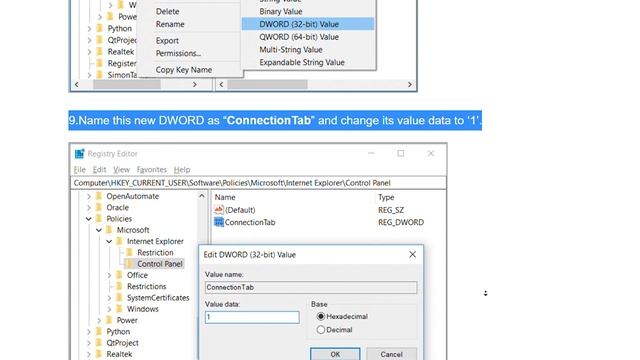Click Cancel in Edit DWORD dialog
This screenshot has width=640, height=360.
(391, 354)
